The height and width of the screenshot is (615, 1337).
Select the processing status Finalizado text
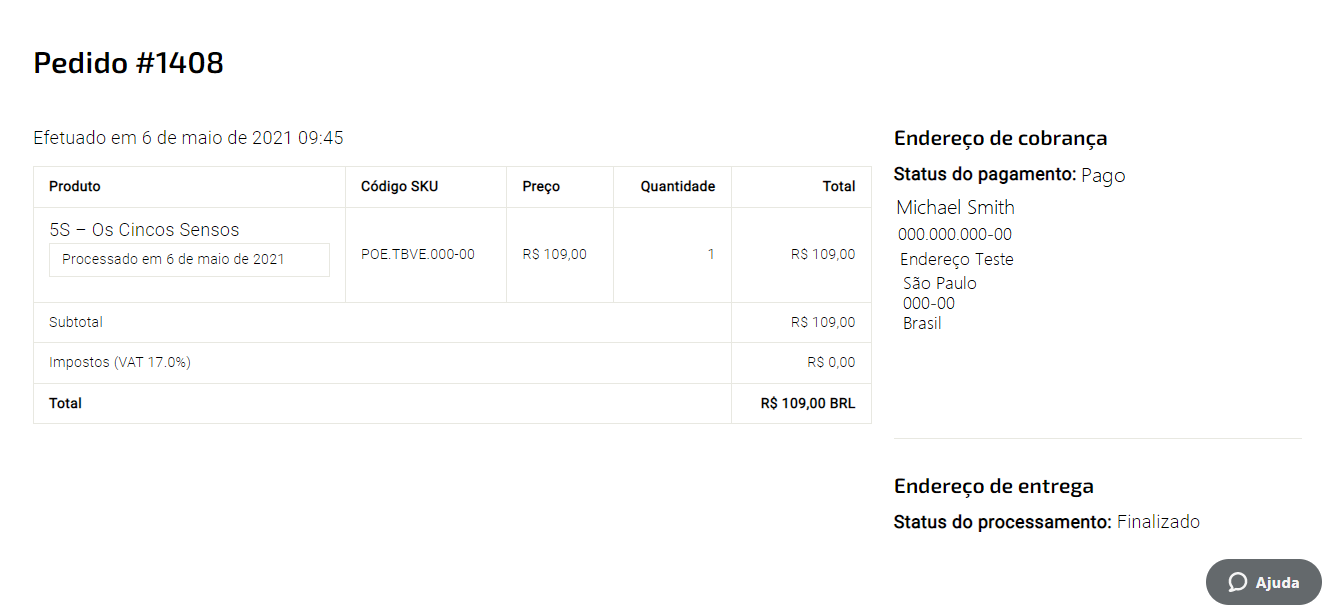tap(1158, 522)
